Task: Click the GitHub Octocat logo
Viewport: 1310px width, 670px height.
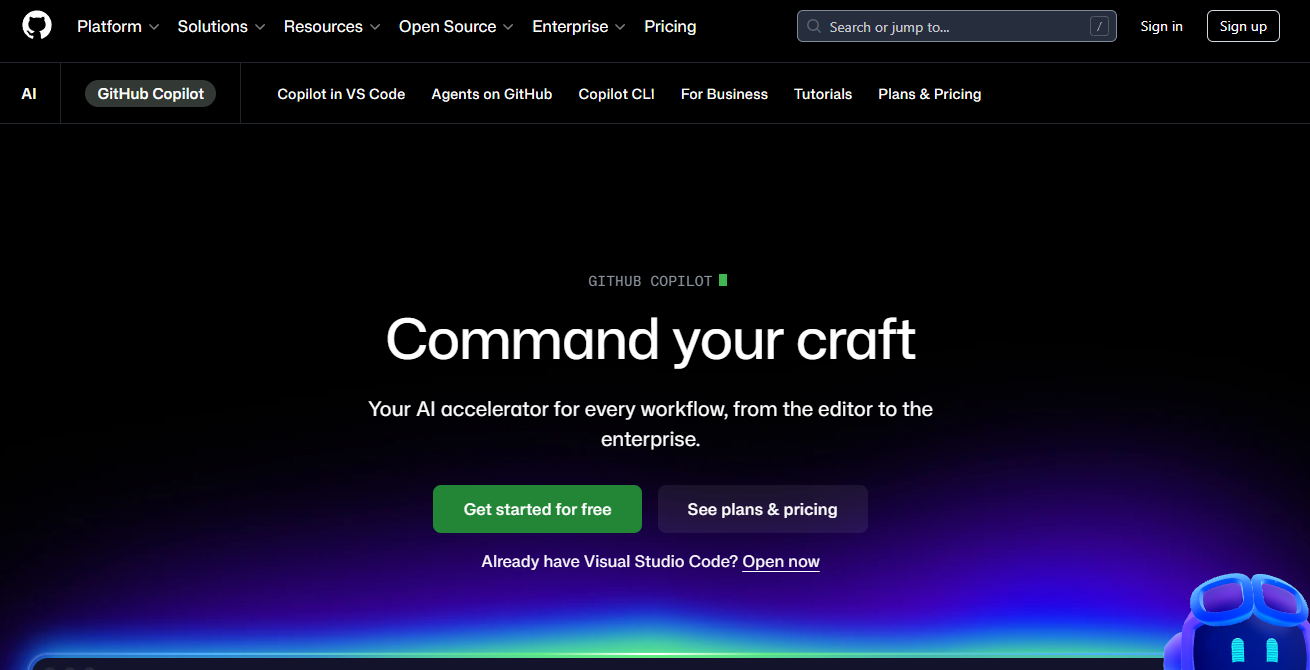Action: (37, 26)
